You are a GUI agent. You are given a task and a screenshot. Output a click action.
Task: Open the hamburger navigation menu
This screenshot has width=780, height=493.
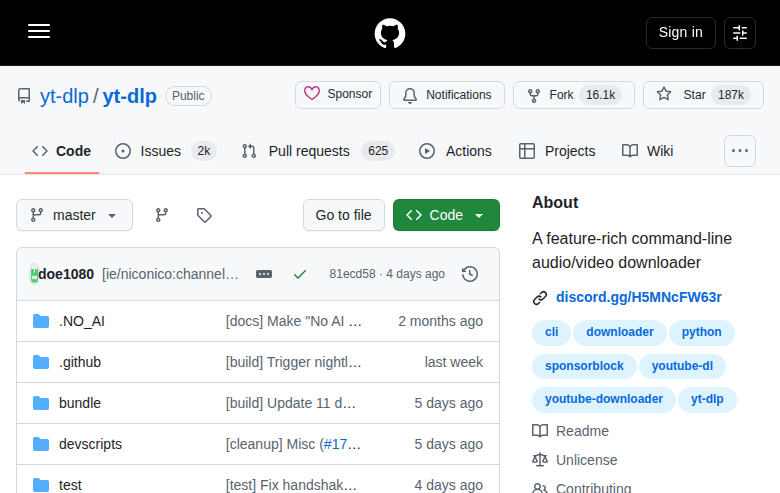coord(39,31)
